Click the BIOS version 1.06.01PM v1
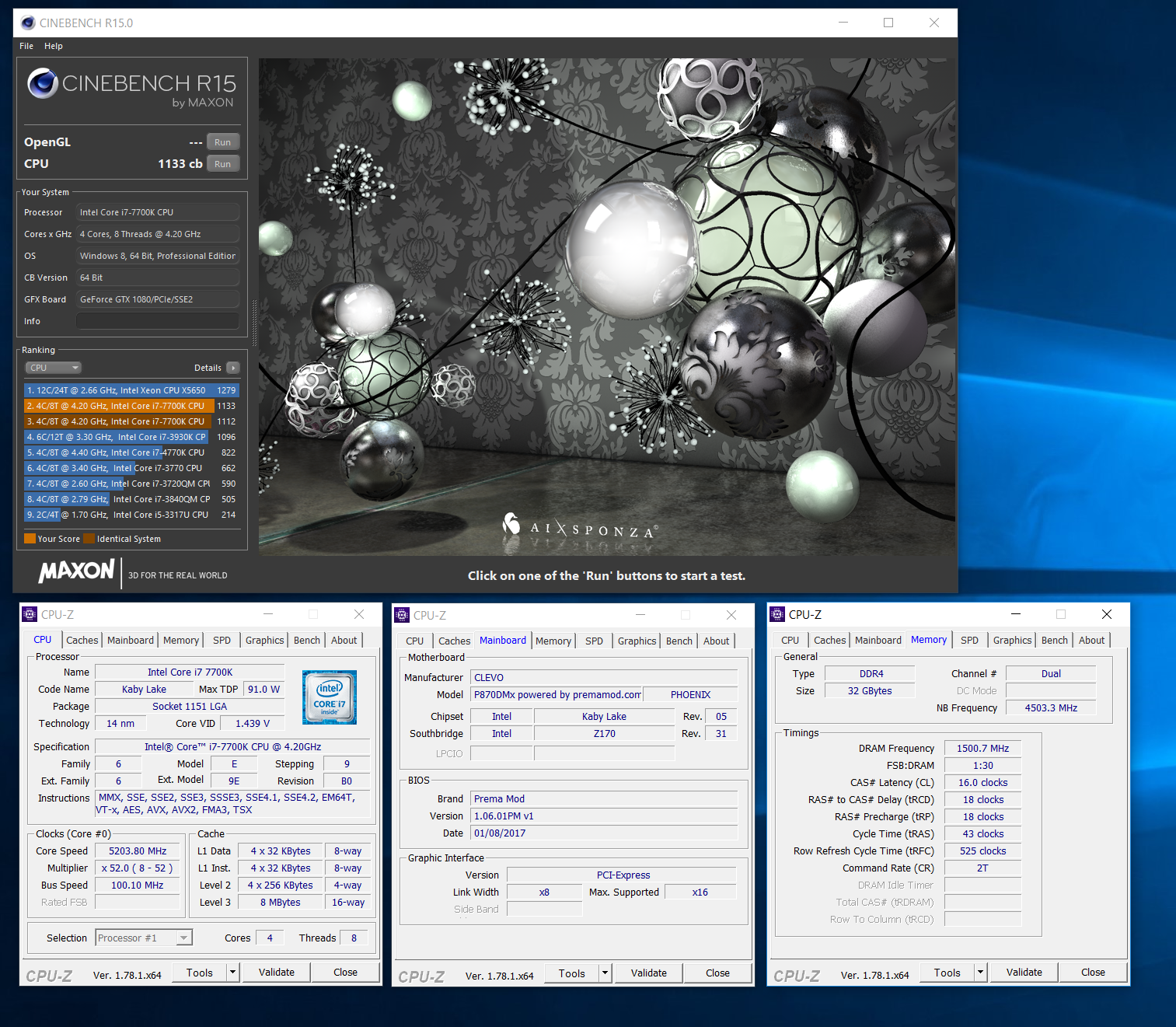1176x1027 pixels. (x=604, y=816)
